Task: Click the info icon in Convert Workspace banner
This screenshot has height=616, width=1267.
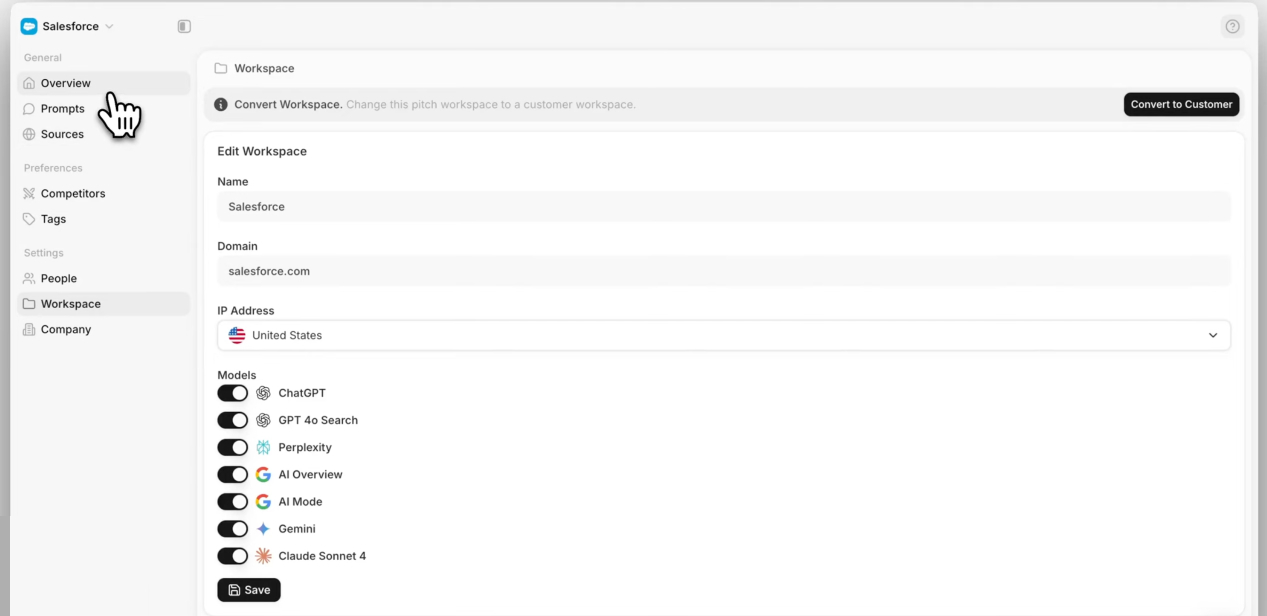Action: [221, 104]
